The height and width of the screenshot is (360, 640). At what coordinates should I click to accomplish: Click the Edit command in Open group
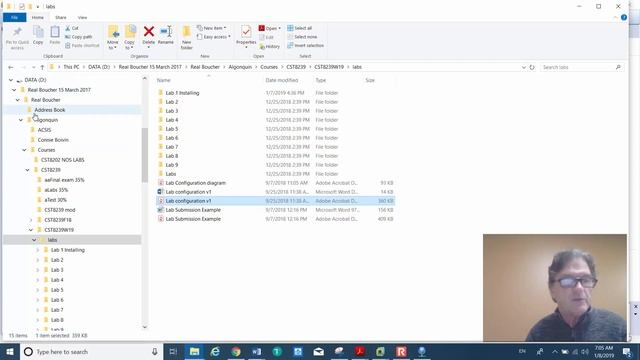point(267,37)
